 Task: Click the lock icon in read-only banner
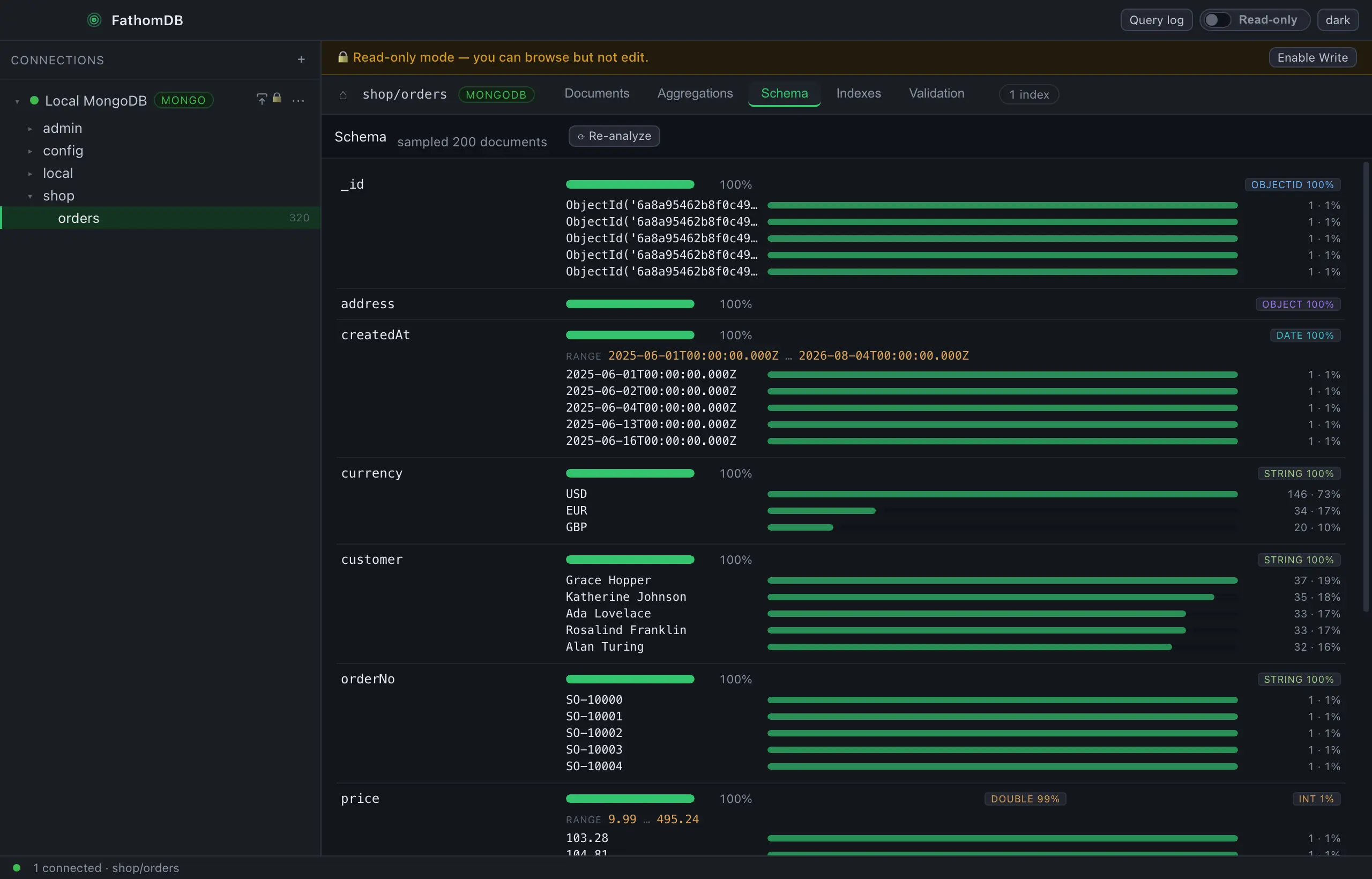pos(342,57)
